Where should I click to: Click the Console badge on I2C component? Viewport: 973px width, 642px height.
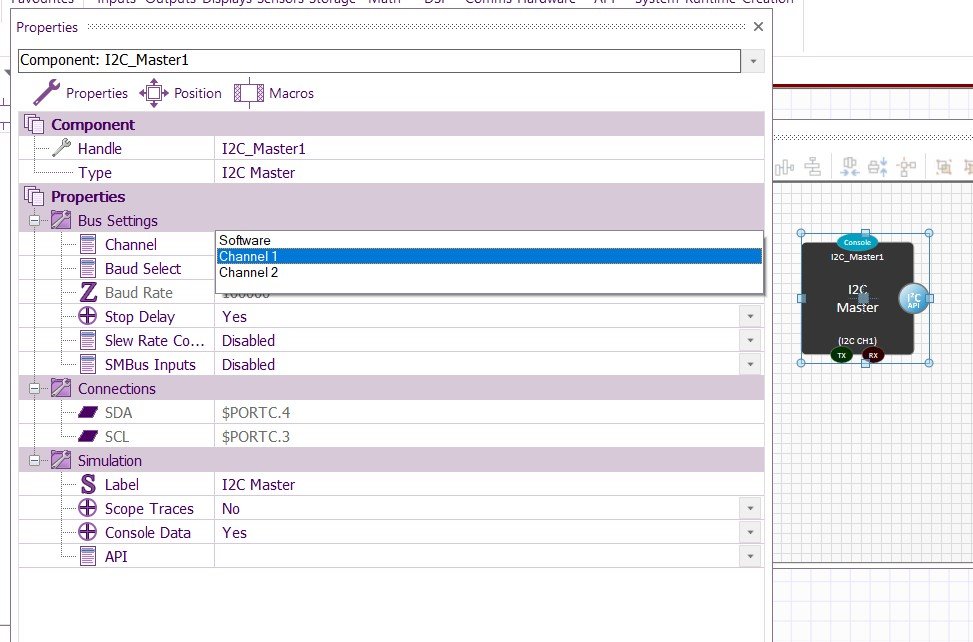pos(858,242)
